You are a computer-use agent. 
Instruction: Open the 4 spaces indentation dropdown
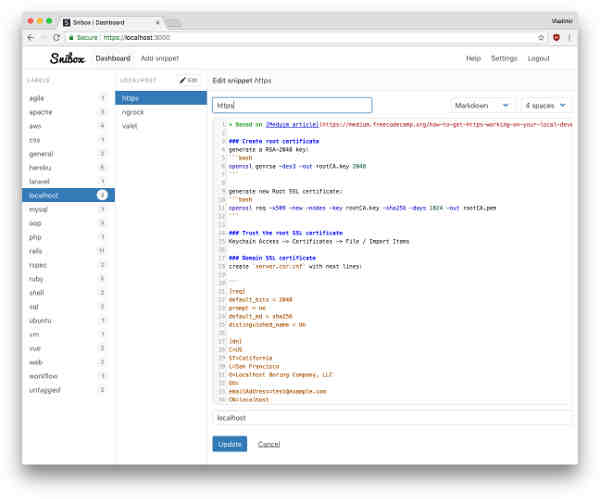545,105
